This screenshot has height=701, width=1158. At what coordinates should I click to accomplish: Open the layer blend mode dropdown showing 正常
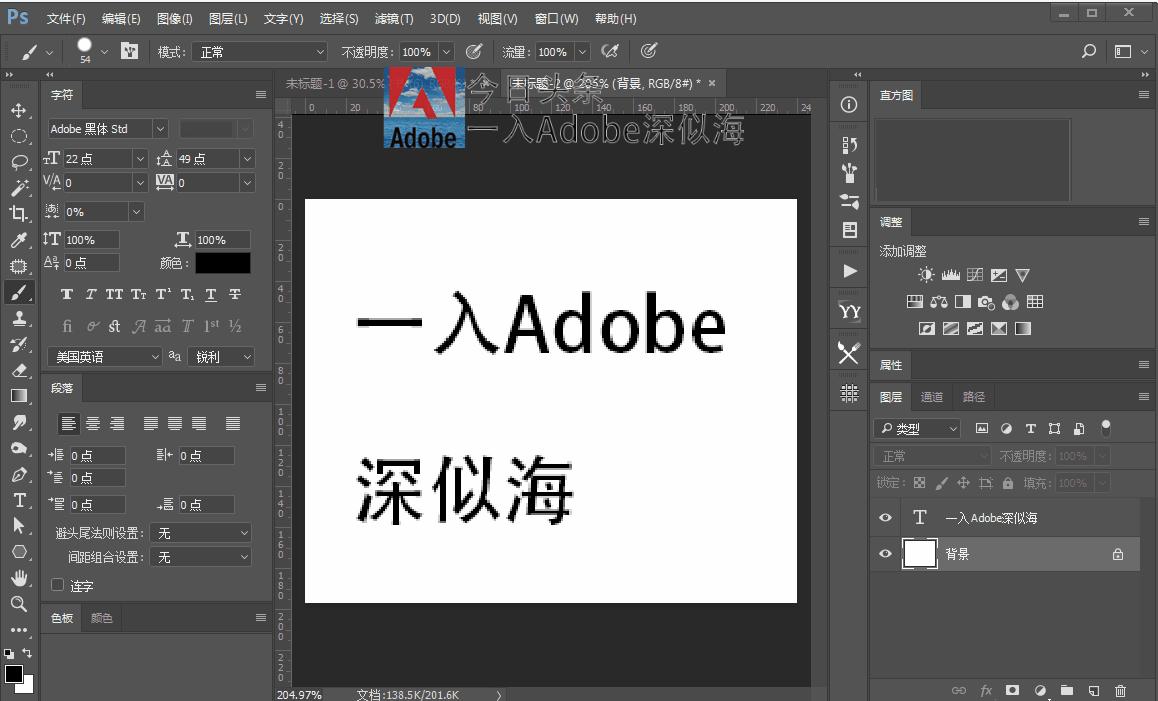click(930, 455)
